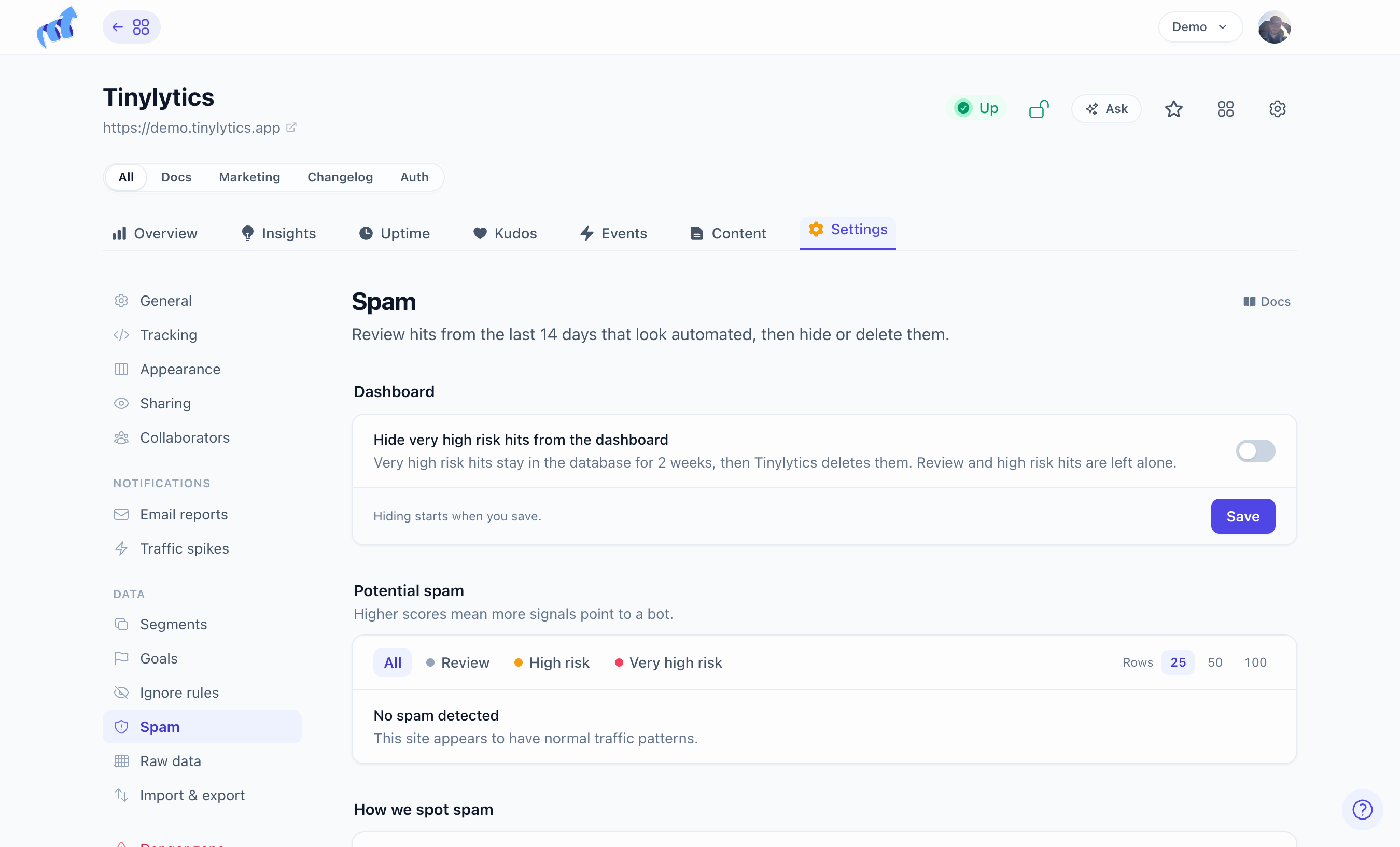Open Goals in the Data section
The height and width of the screenshot is (847, 1400).
[202, 658]
